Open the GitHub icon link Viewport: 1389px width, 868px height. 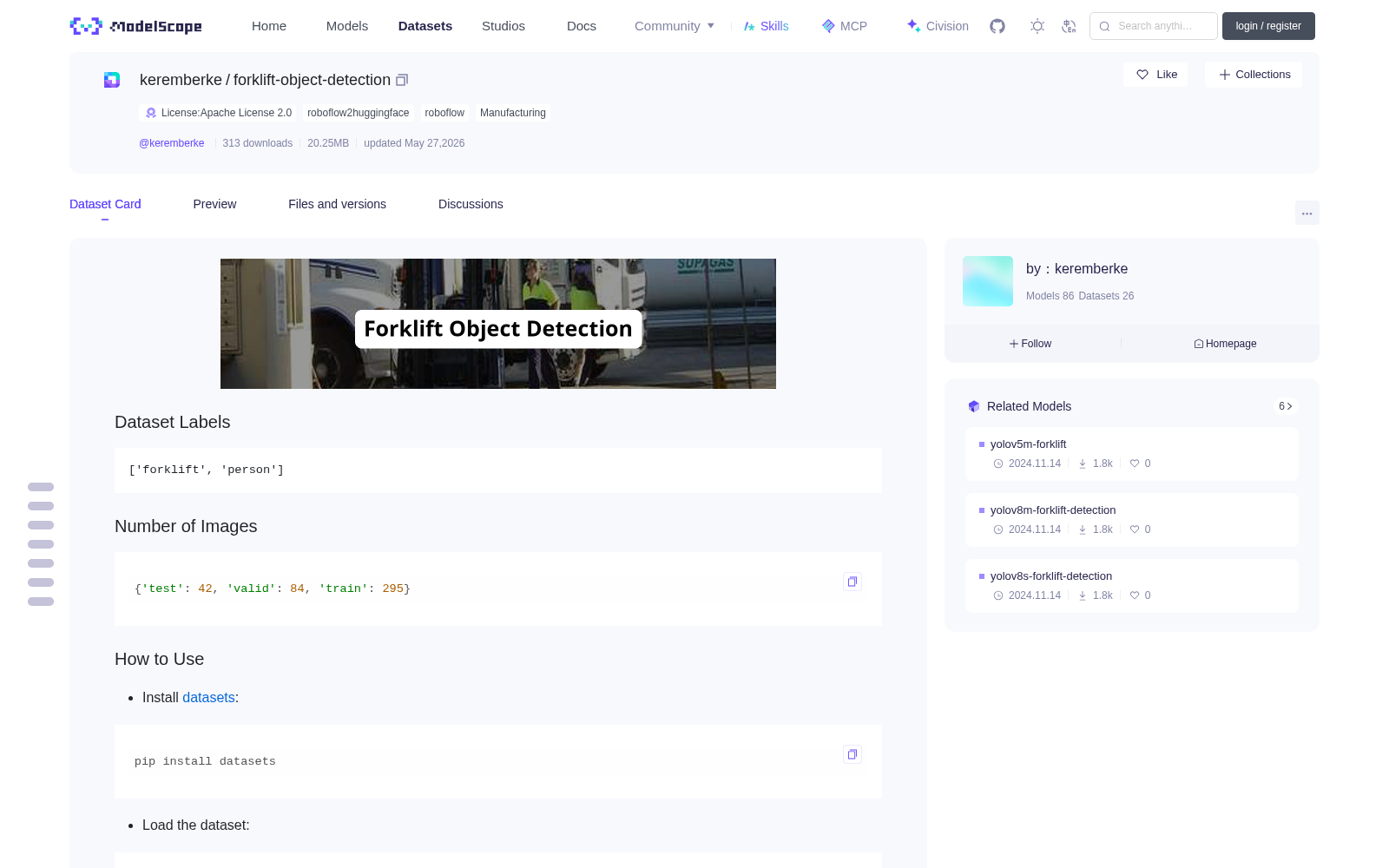[997, 26]
